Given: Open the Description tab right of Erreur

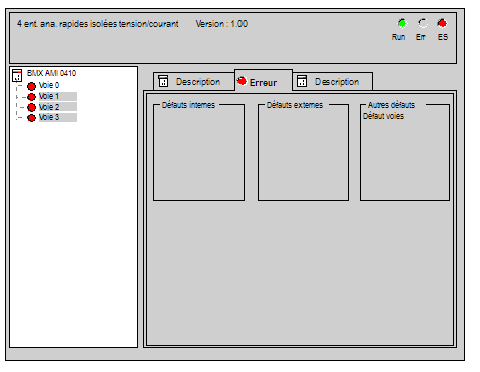Looking at the screenshot, I should (333, 81).
